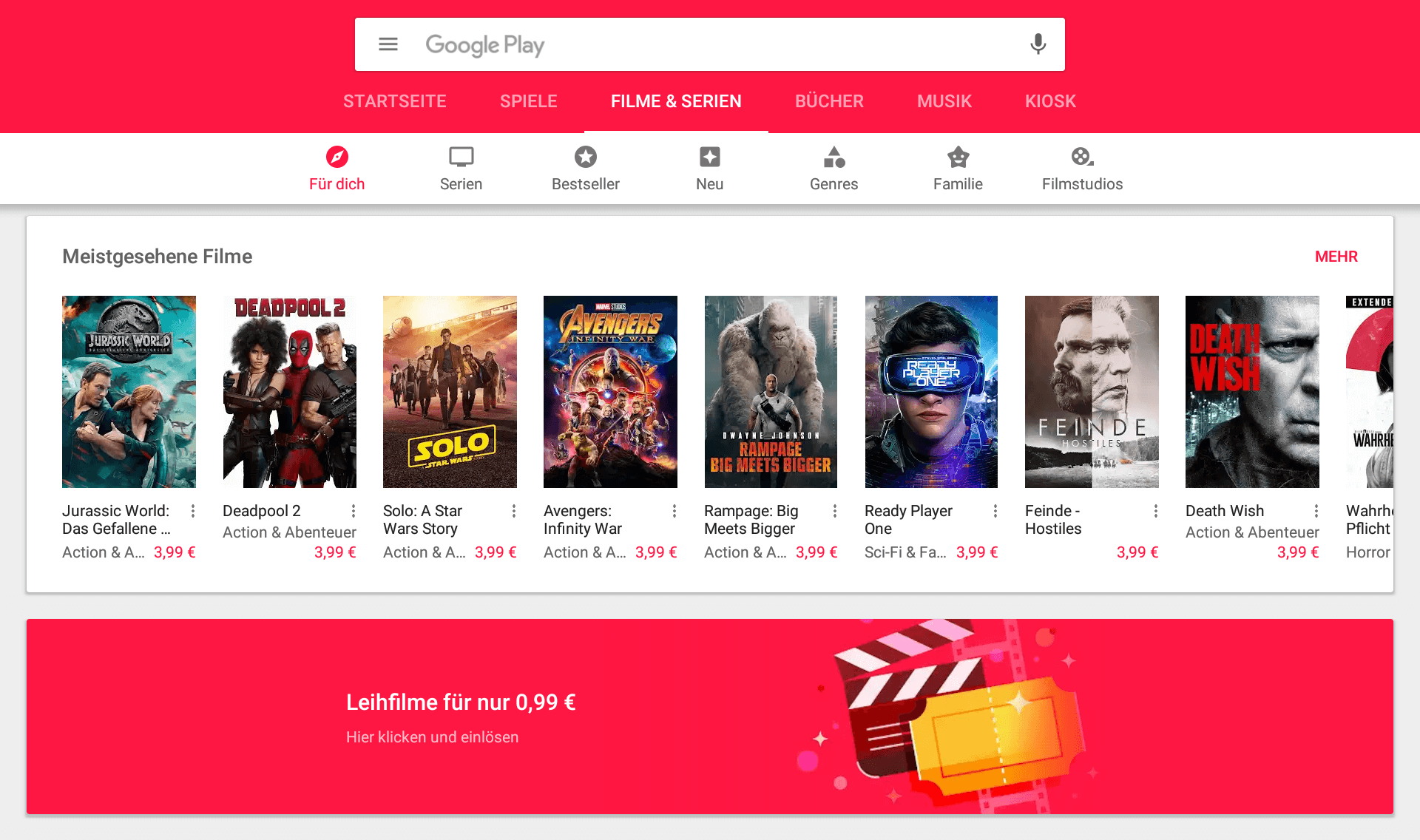Click the Sci-Fi genre label under Ready Player One
Viewport: 1420px width, 840px height.
(x=905, y=552)
